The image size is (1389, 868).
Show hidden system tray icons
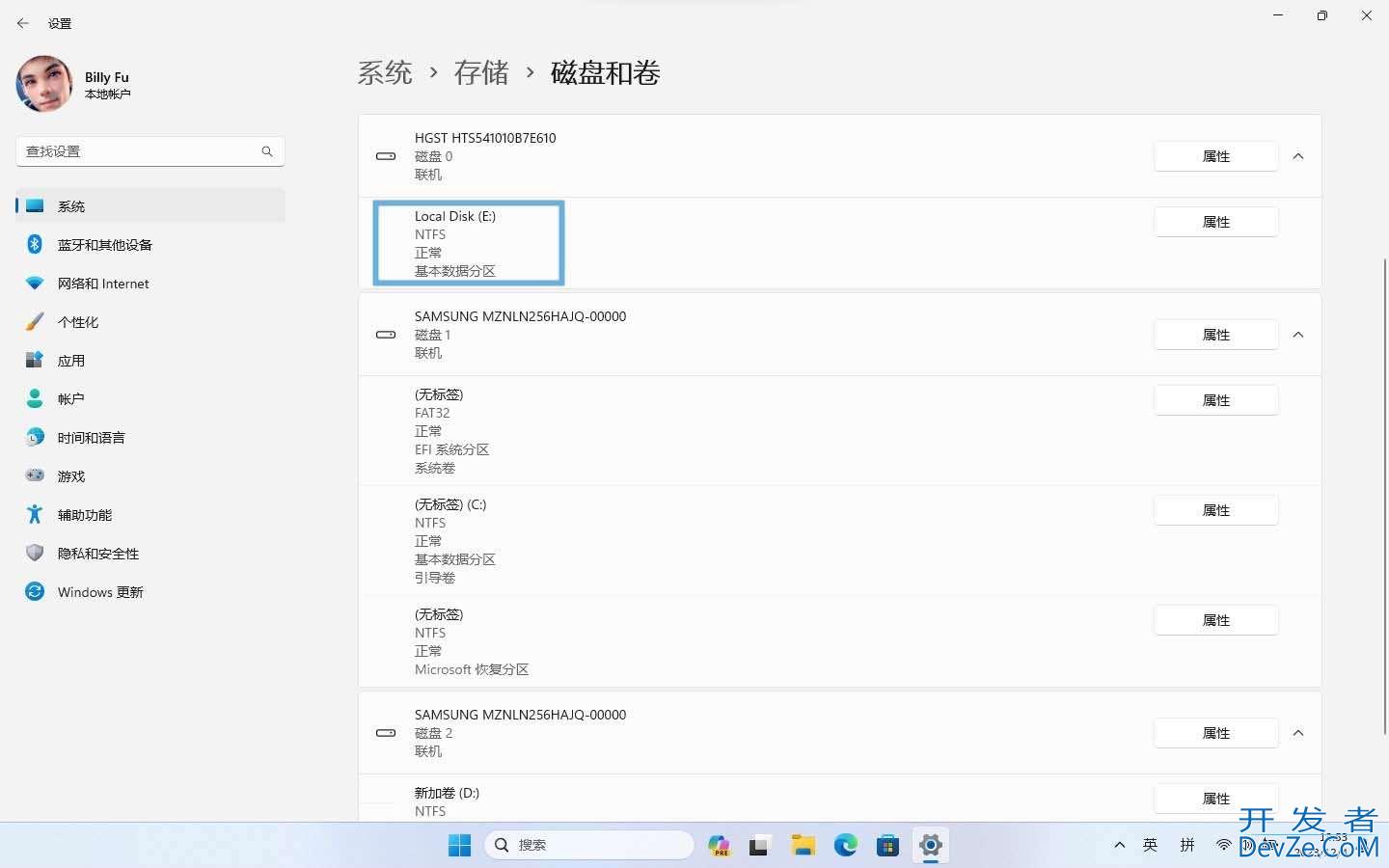click(1120, 845)
